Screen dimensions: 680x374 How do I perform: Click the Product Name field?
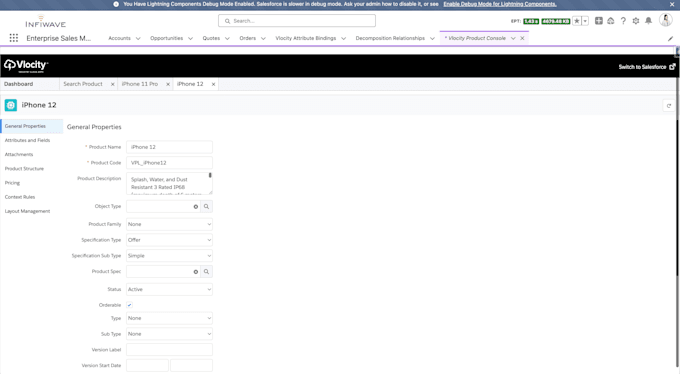pos(169,147)
